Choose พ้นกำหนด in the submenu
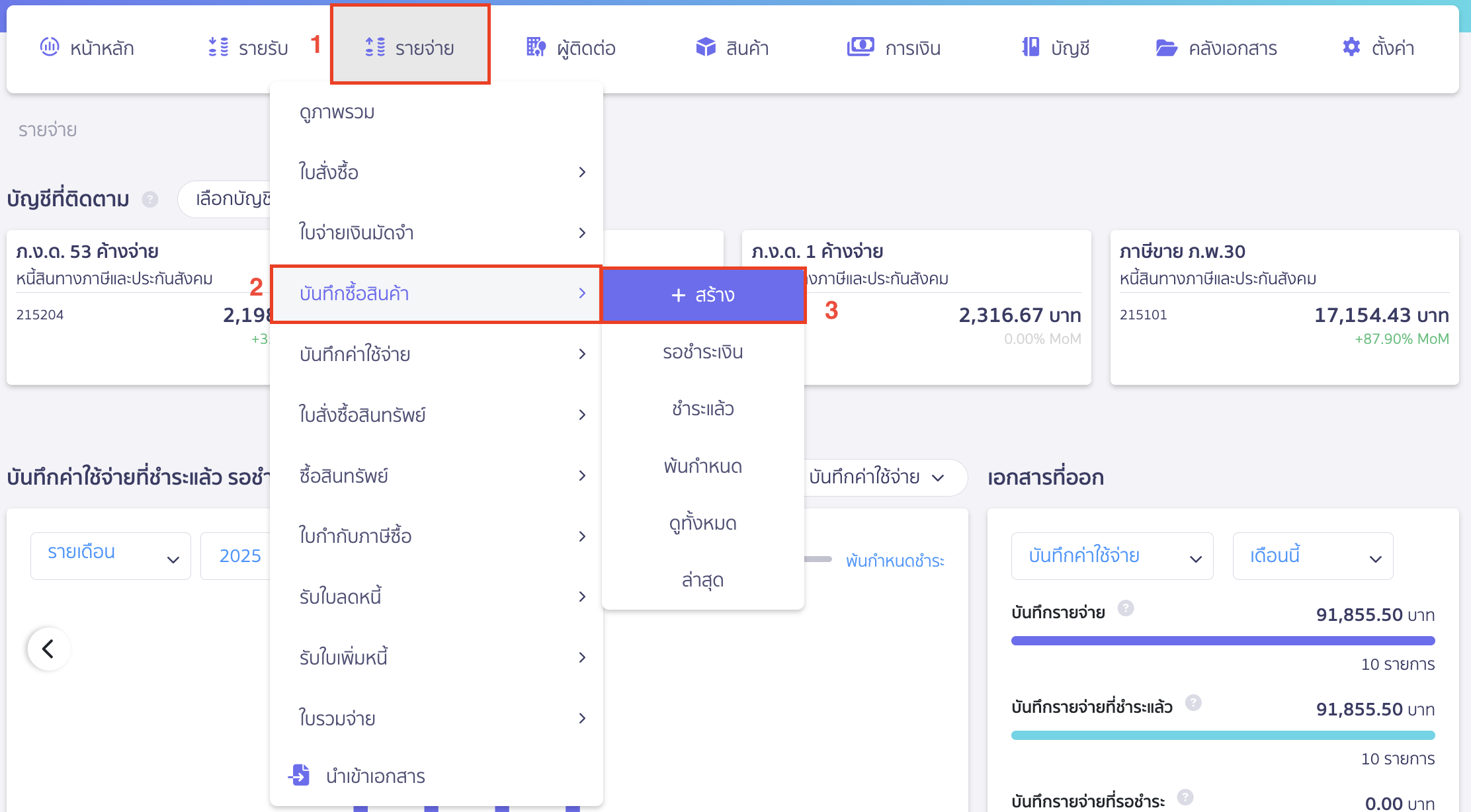1471x812 pixels. tap(703, 466)
